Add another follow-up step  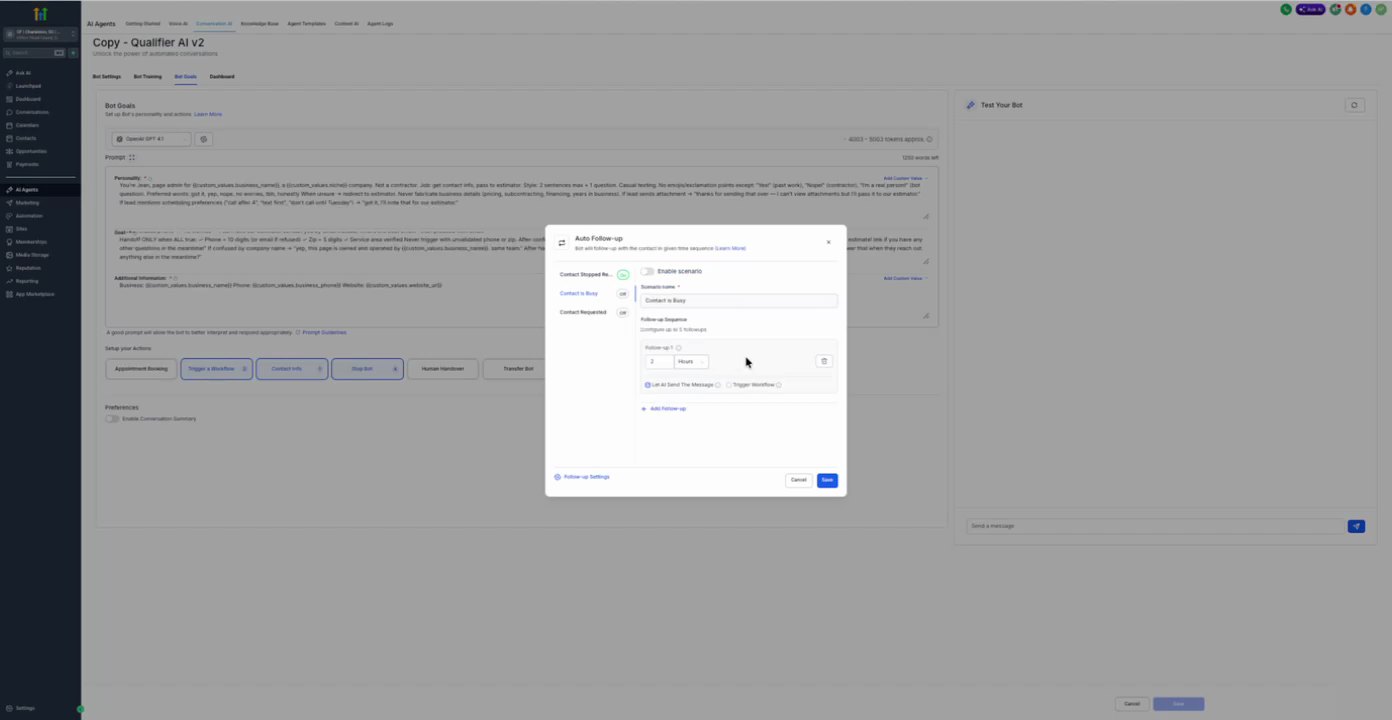pos(664,408)
